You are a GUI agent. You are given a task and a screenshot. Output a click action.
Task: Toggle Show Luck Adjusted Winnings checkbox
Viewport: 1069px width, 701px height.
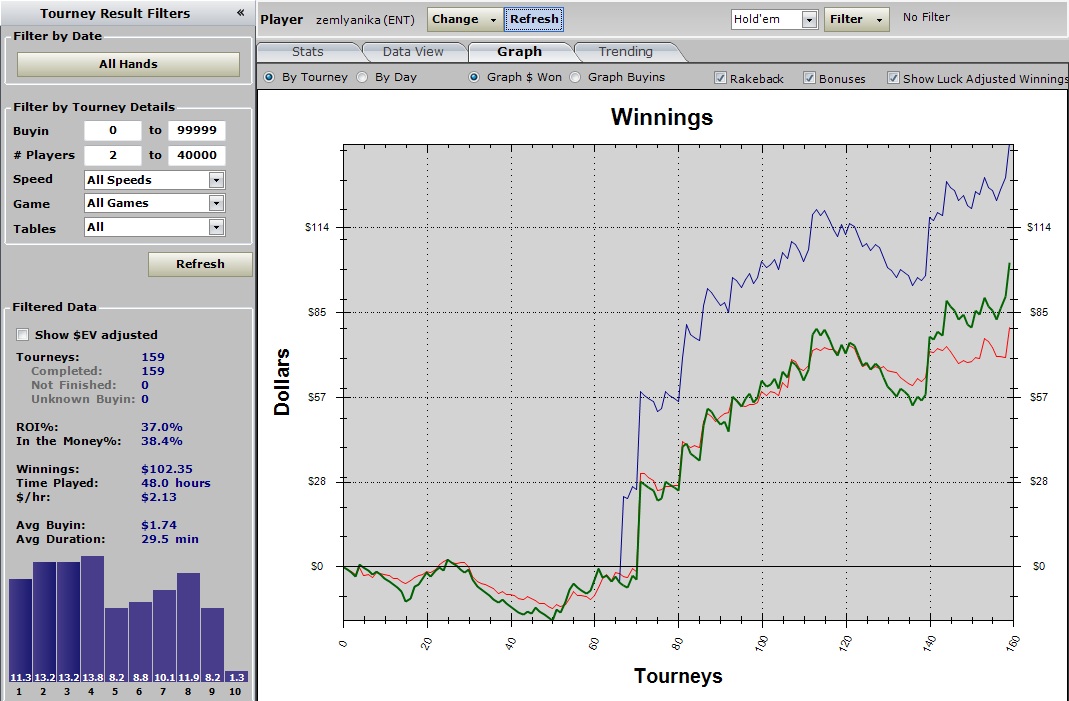click(893, 78)
